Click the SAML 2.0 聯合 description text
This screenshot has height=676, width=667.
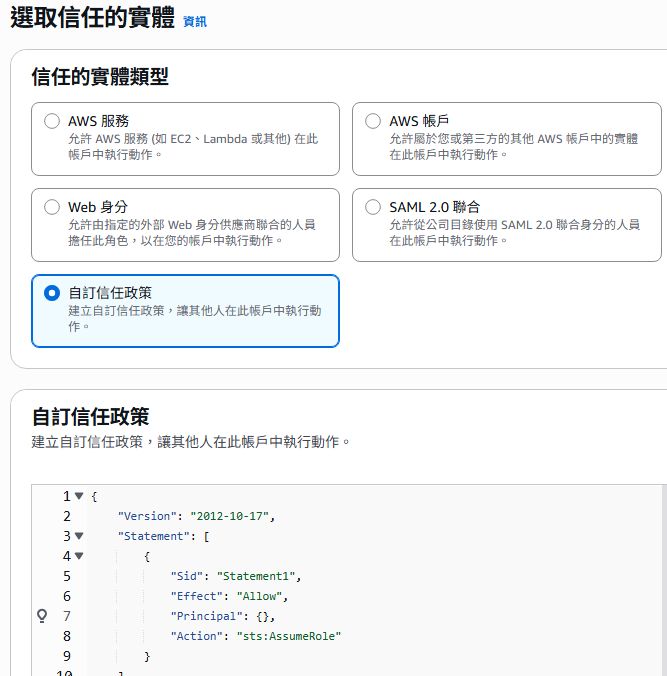click(514, 232)
